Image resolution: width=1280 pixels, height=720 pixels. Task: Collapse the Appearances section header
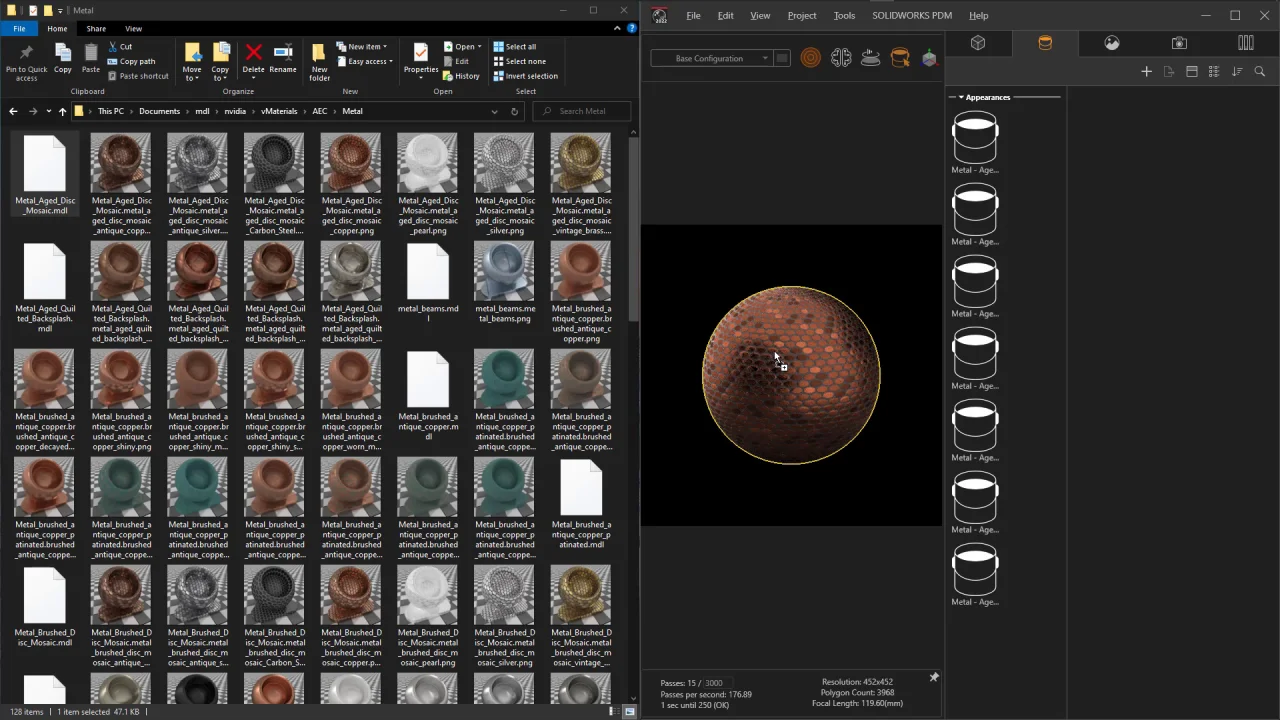(961, 97)
